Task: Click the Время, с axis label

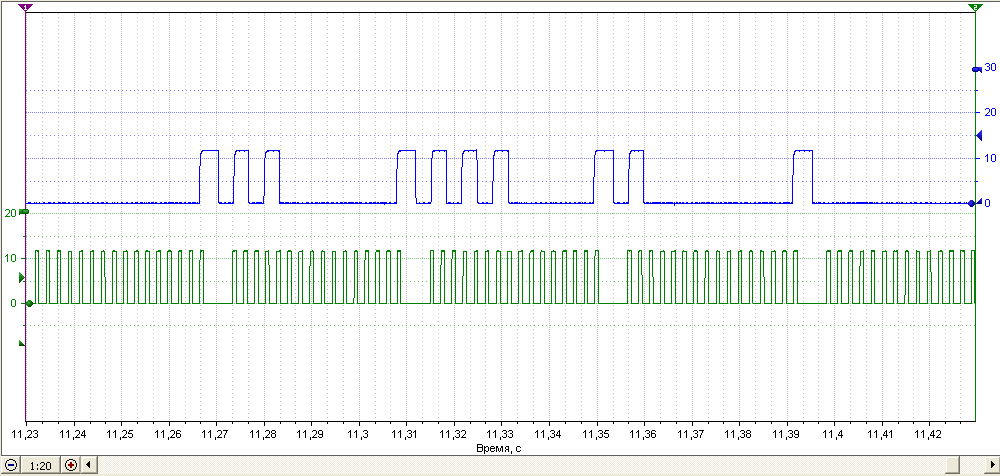Action: 500,448
